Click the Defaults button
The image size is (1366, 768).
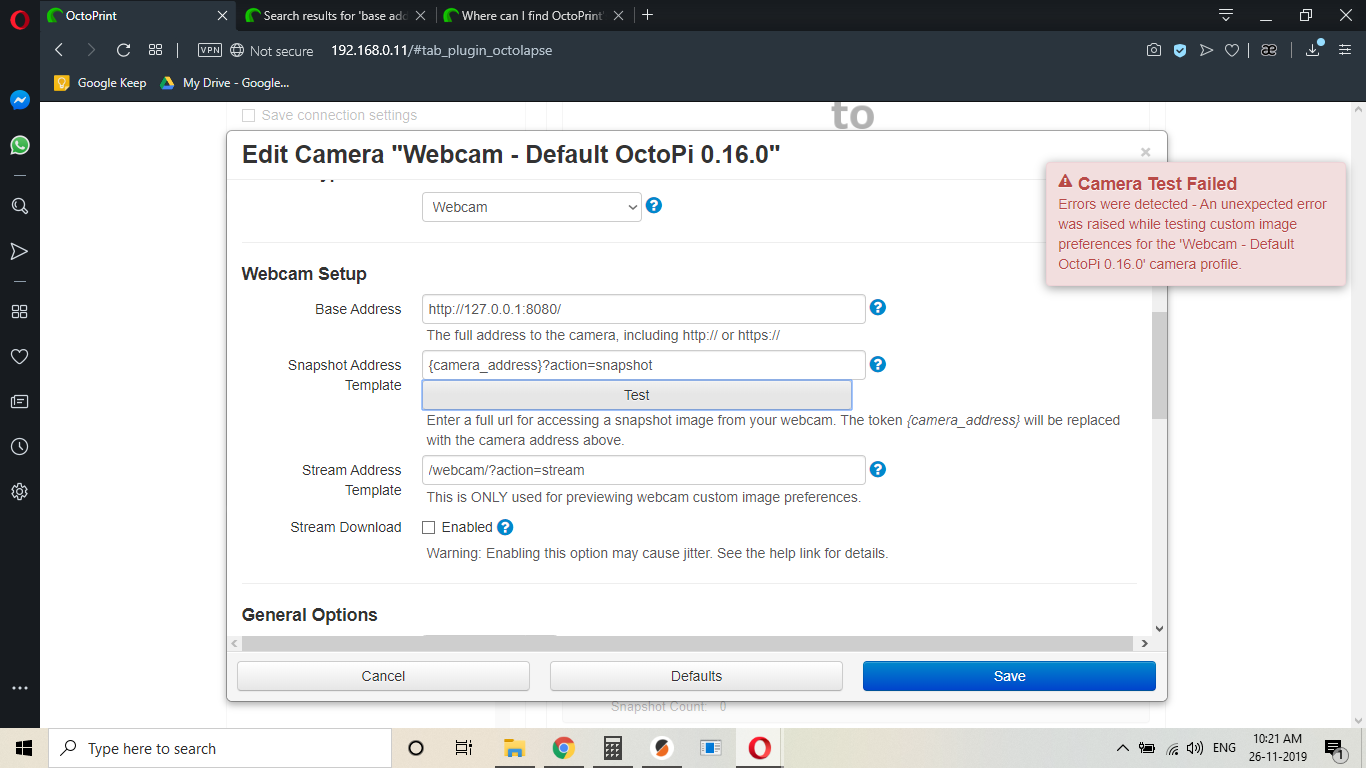point(696,676)
